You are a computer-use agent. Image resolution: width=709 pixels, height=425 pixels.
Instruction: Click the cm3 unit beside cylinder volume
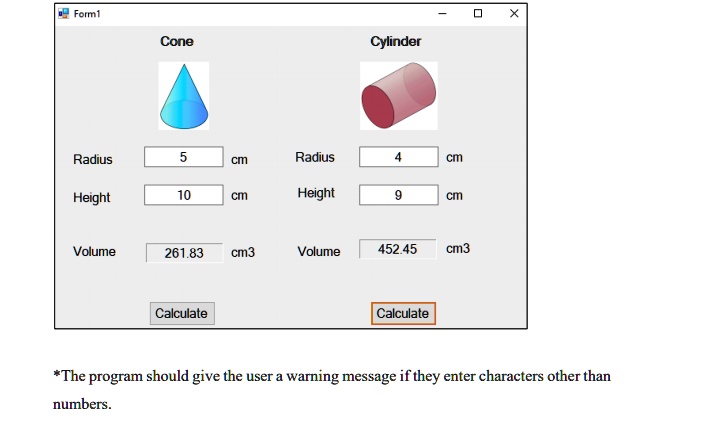click(x=458, y=248)
